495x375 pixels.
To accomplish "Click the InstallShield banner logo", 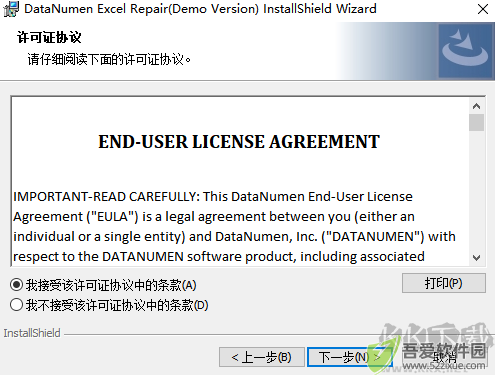I will click(x=465, y=51).
